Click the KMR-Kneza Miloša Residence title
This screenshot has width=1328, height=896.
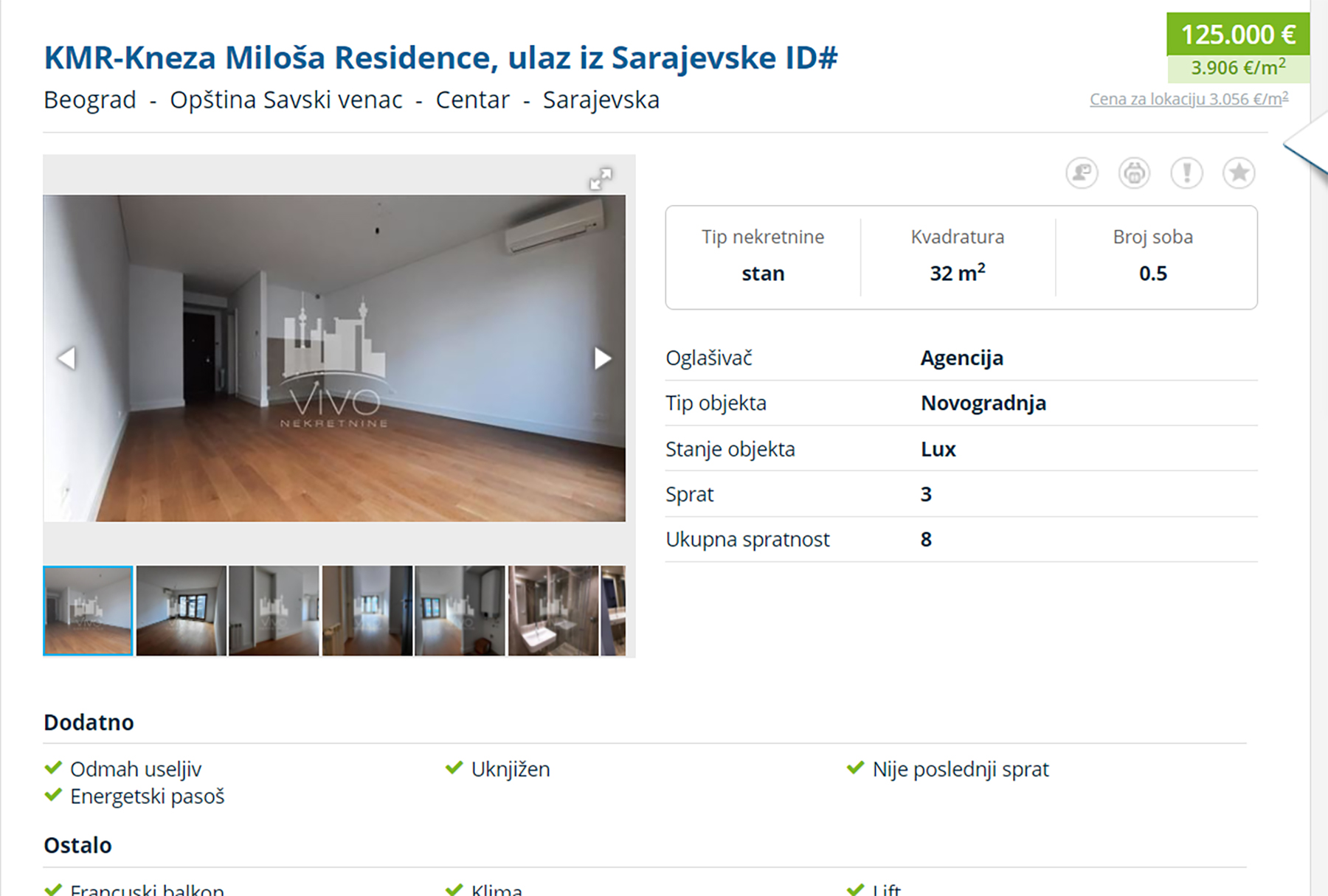[440, 58]
